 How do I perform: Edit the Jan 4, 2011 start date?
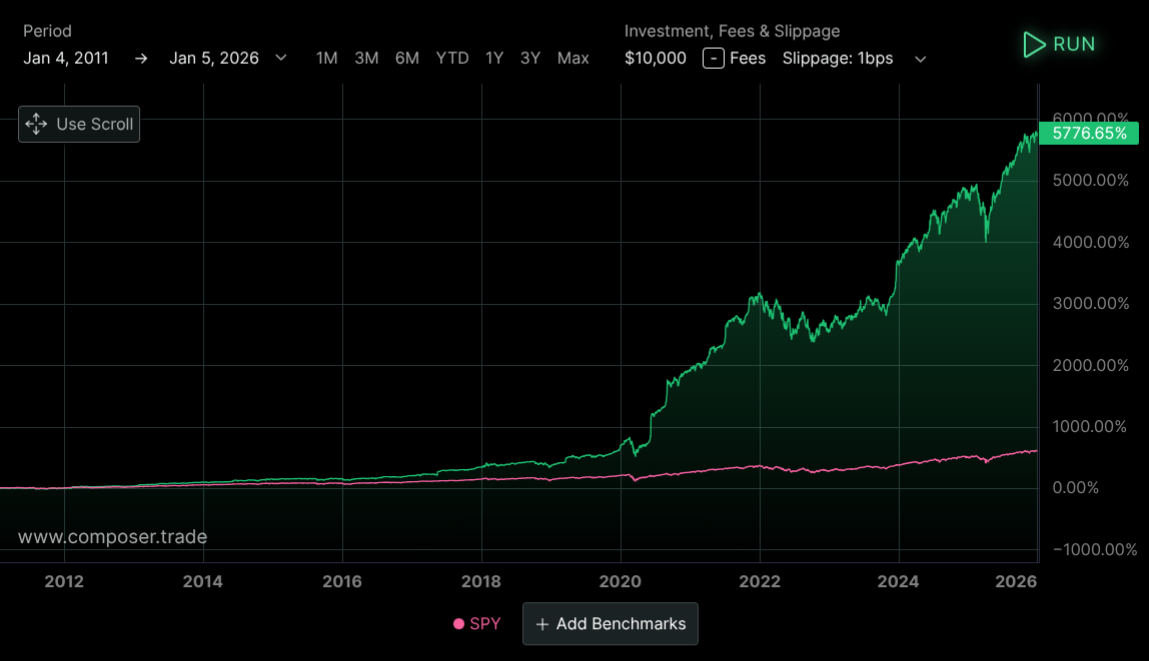66,58
